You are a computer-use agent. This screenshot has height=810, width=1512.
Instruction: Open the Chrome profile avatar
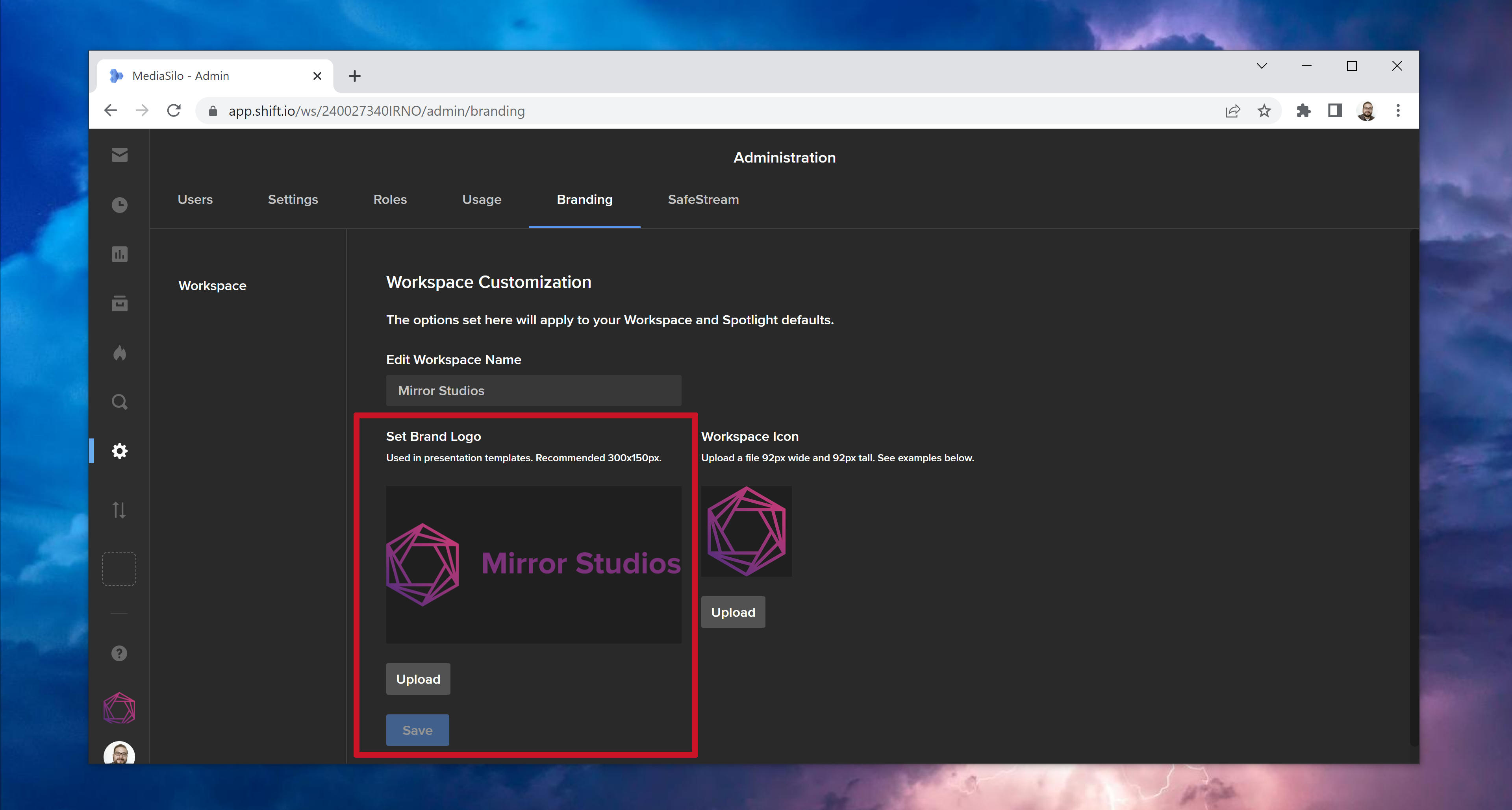(1366, 110)
